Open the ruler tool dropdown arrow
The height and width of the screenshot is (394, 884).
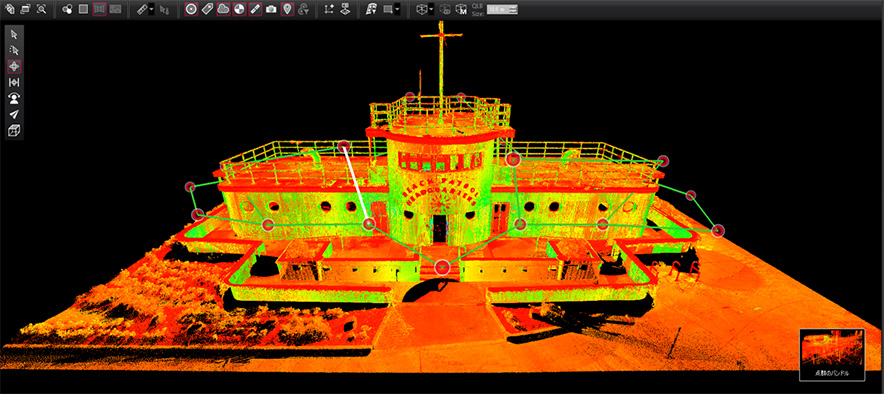click(152, 10)
